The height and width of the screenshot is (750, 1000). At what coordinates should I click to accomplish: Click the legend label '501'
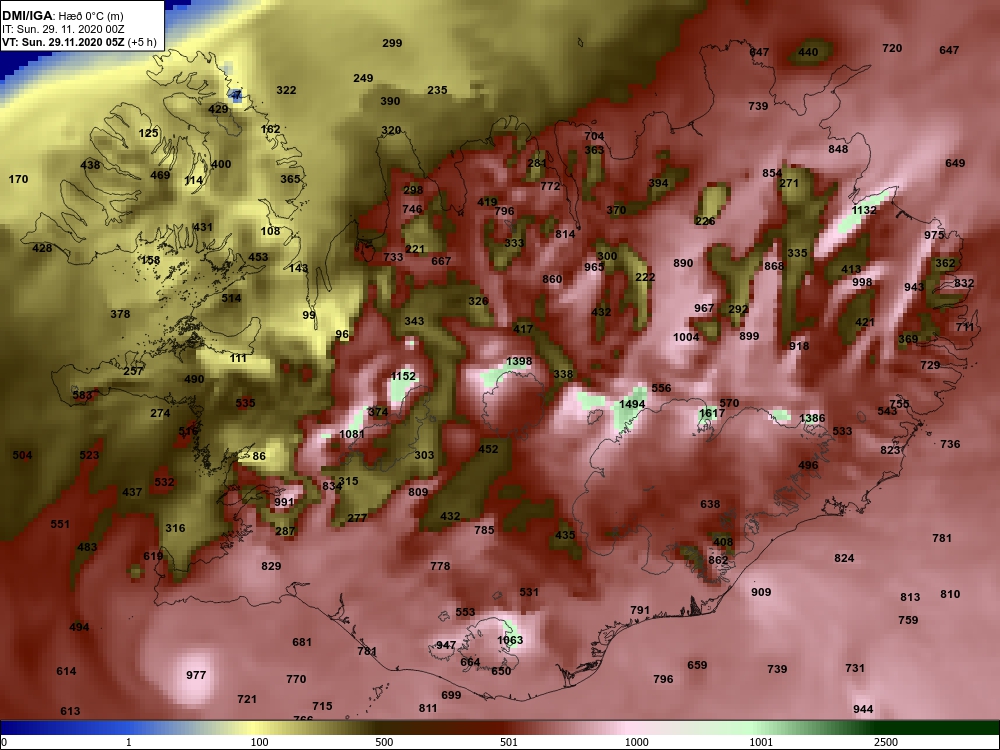[x=508, y=742]
